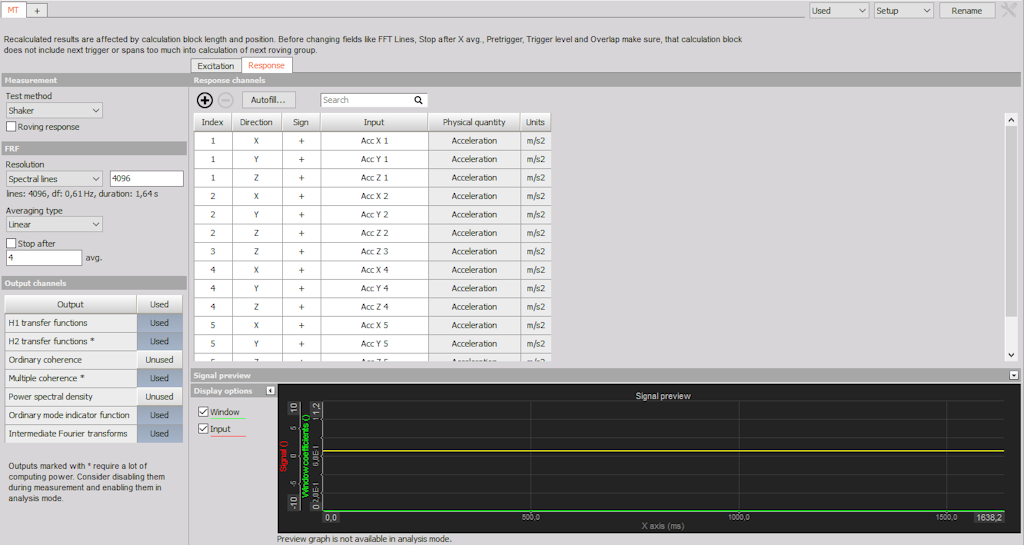Select the Acc X 4 input cell
The width and height of the screenshot is (1024, 545).
click(374, 270)
